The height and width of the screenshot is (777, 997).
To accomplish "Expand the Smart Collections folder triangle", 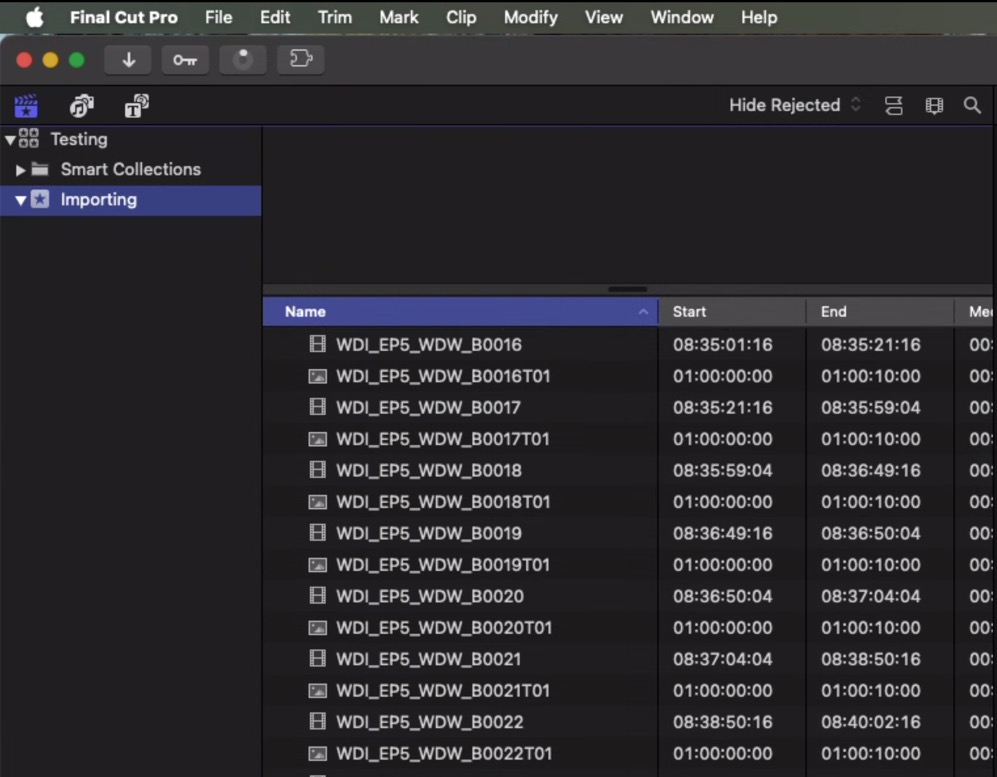I will click(20, 170).
